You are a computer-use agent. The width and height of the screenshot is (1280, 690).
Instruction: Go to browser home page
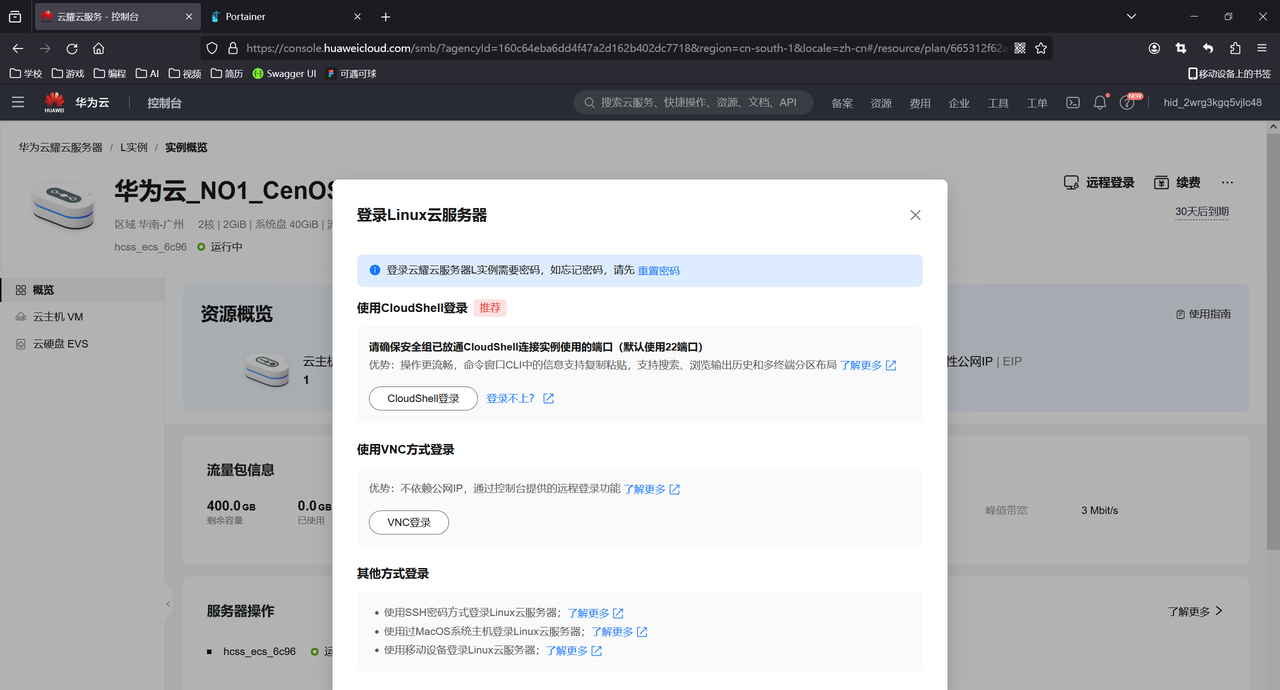(x=98, y=48)
